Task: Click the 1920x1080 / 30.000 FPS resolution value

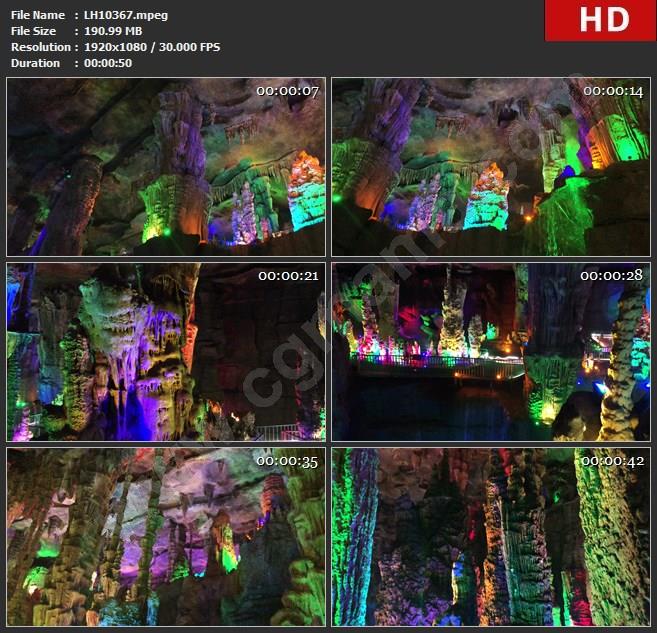Action: point(152,47)
